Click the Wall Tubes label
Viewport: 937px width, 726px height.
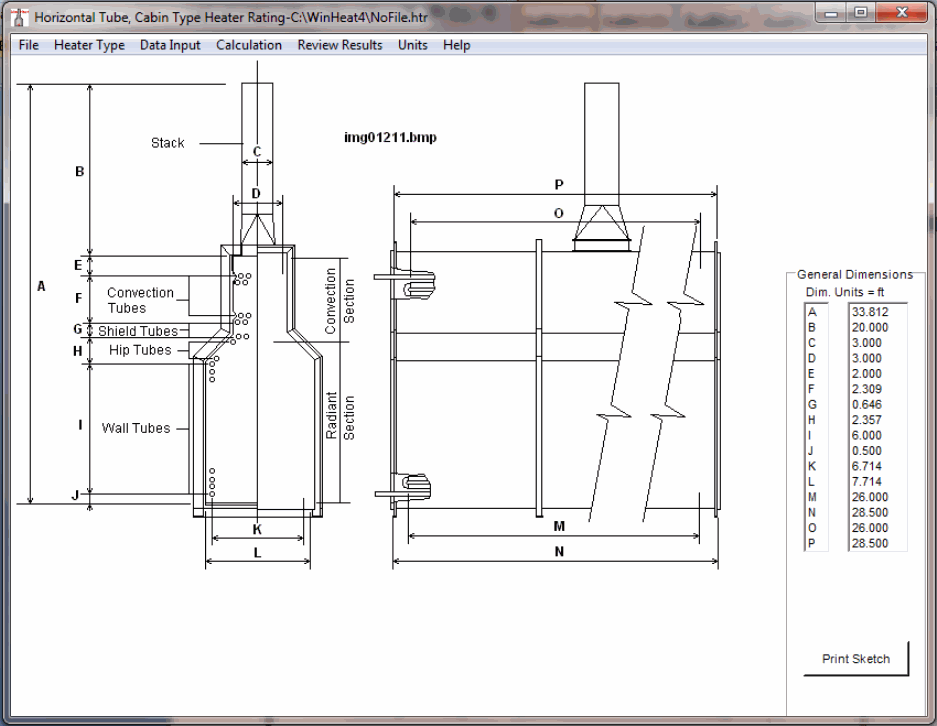pyautogui.click(x=136, y=428)
